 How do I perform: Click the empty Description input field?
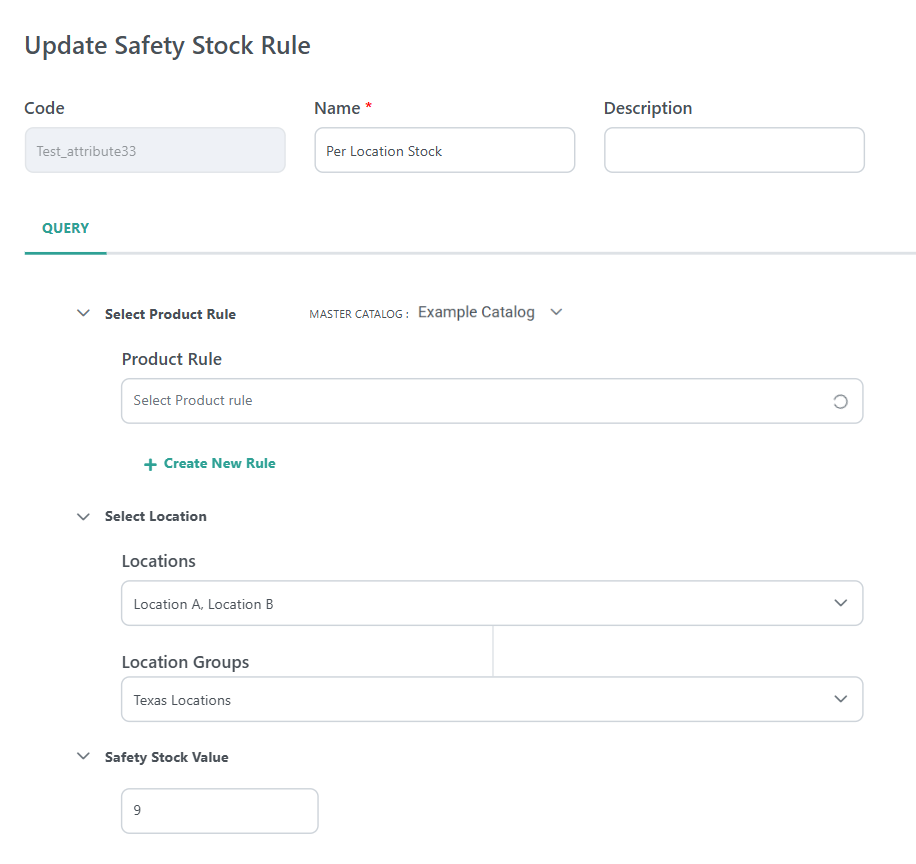733,150
